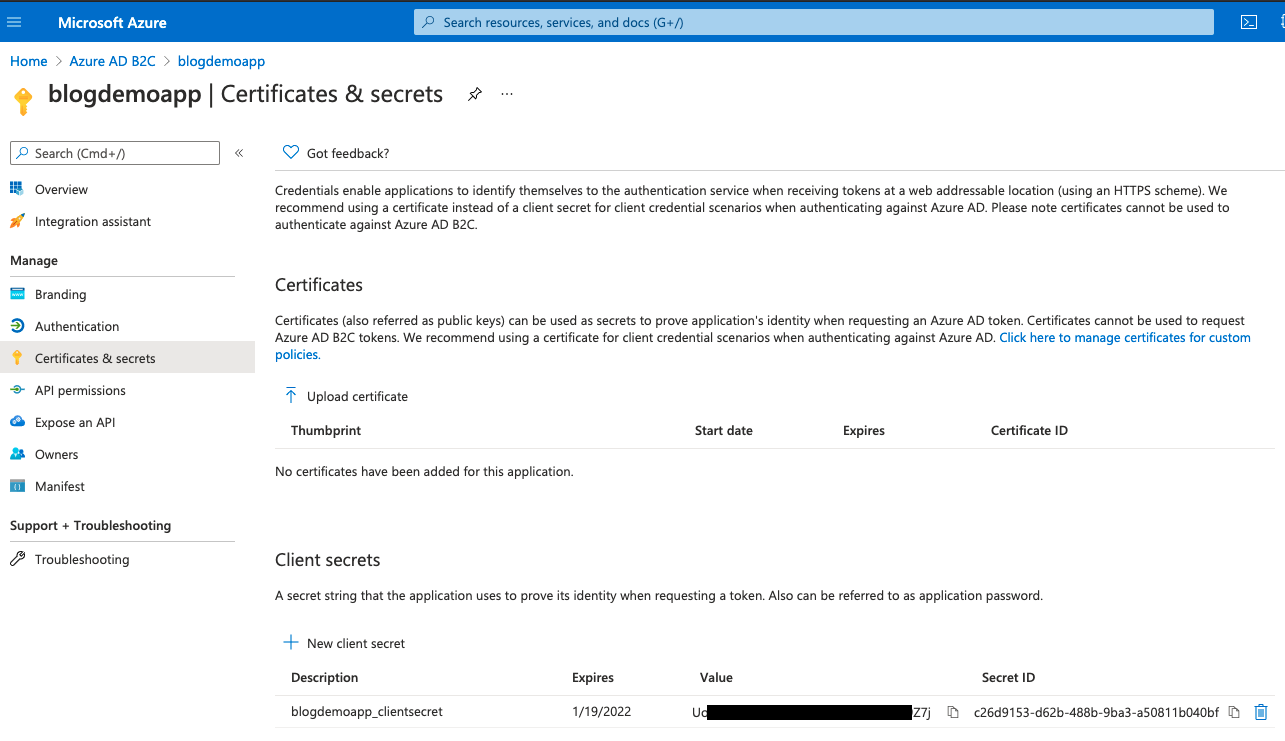
Task: Click the Microsoft Azure logo text
Action: tap(112, 22)
